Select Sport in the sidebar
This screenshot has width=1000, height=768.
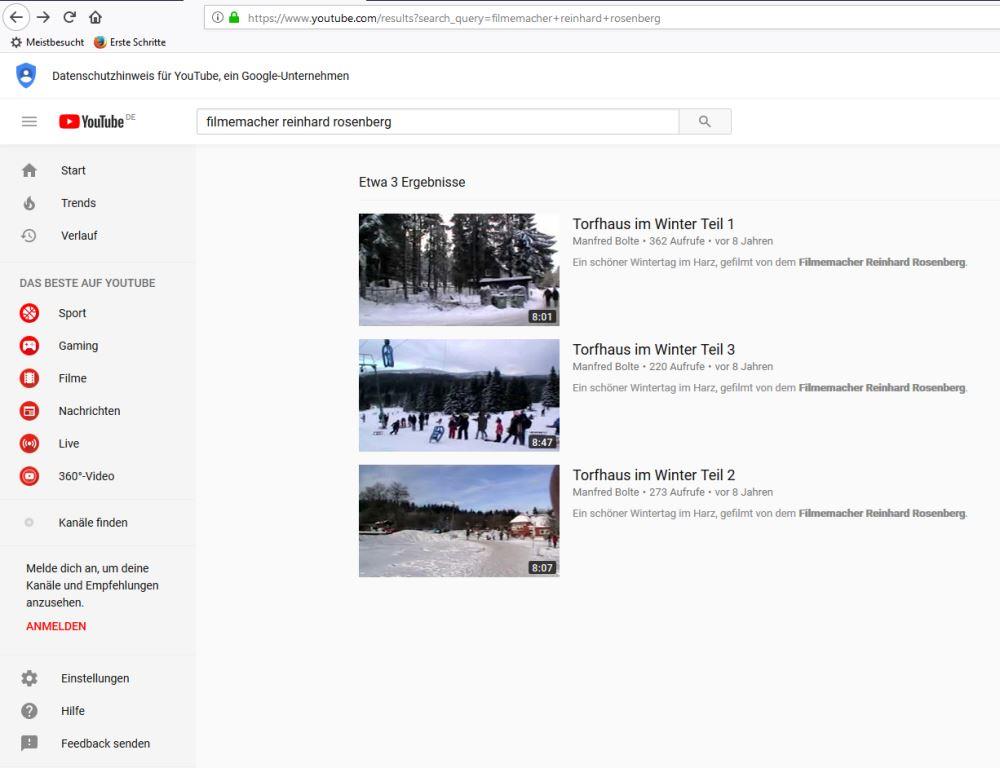72,313
